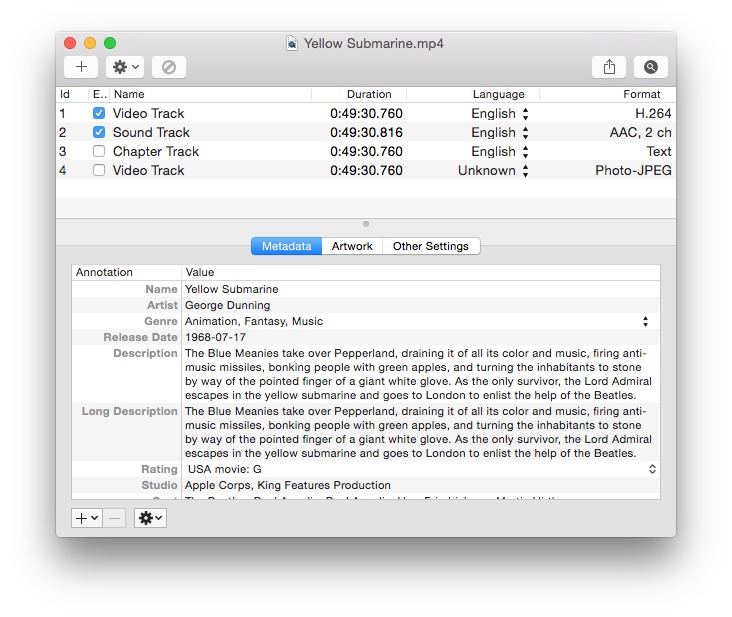The image size is (732, 617).
Task: Click the Studio value Apple Corps, King Features
Action: [288, 485]
